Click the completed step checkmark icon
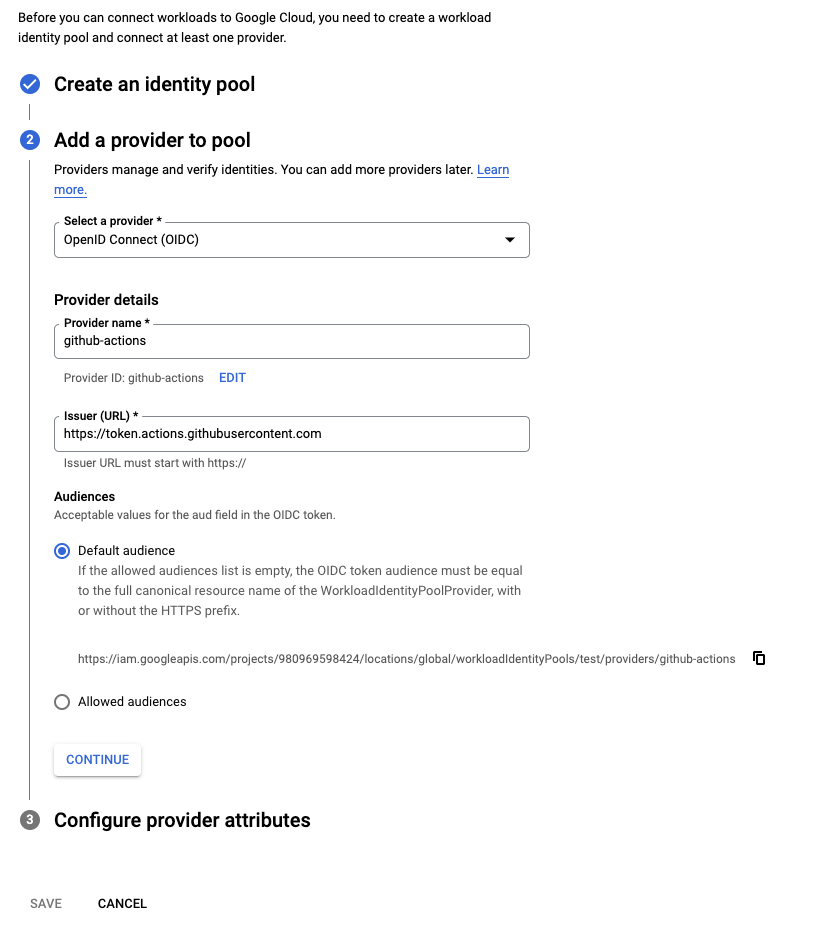Screen dimensions: 819x926 [30, 84]
